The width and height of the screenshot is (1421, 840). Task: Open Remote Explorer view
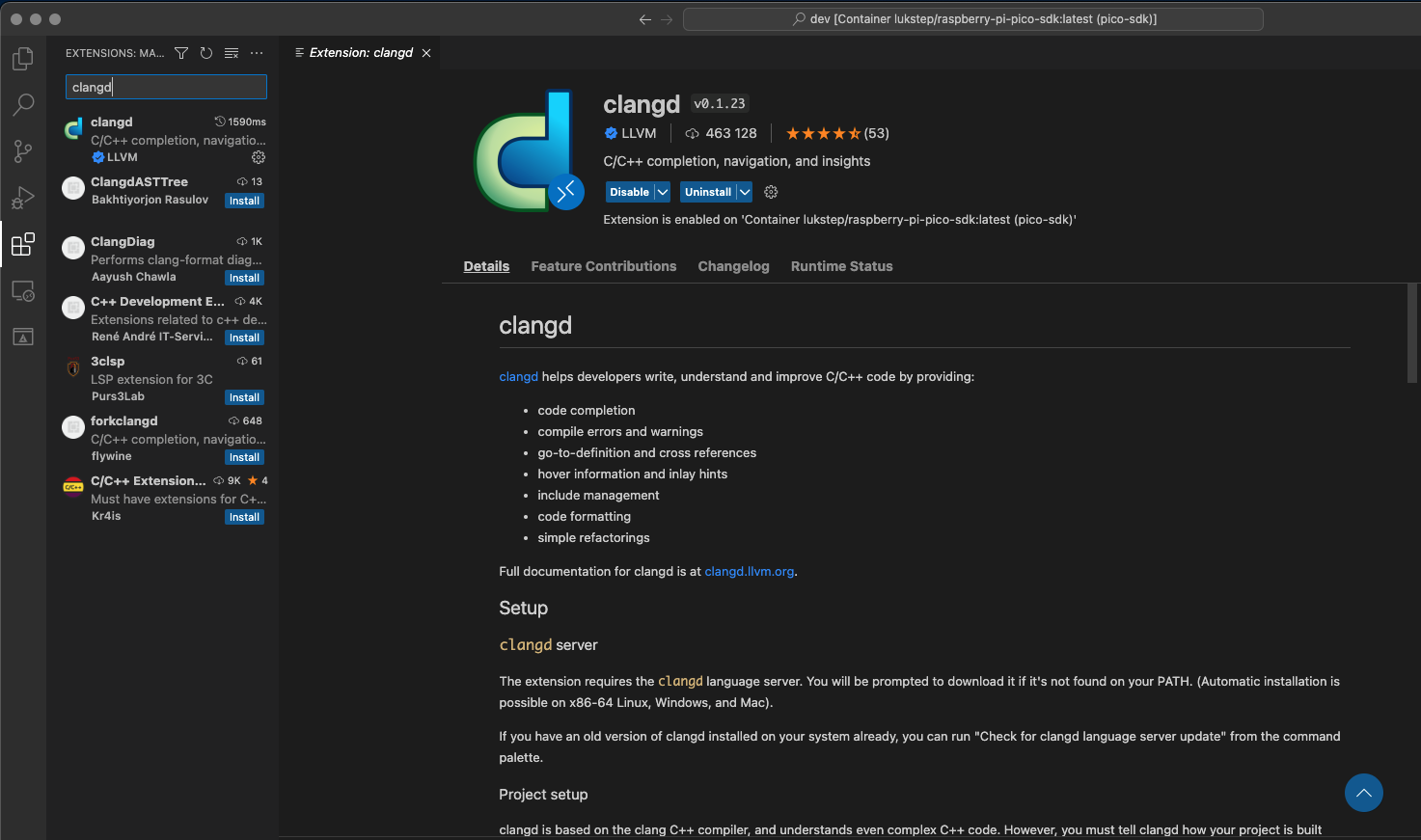click(22, 290)
